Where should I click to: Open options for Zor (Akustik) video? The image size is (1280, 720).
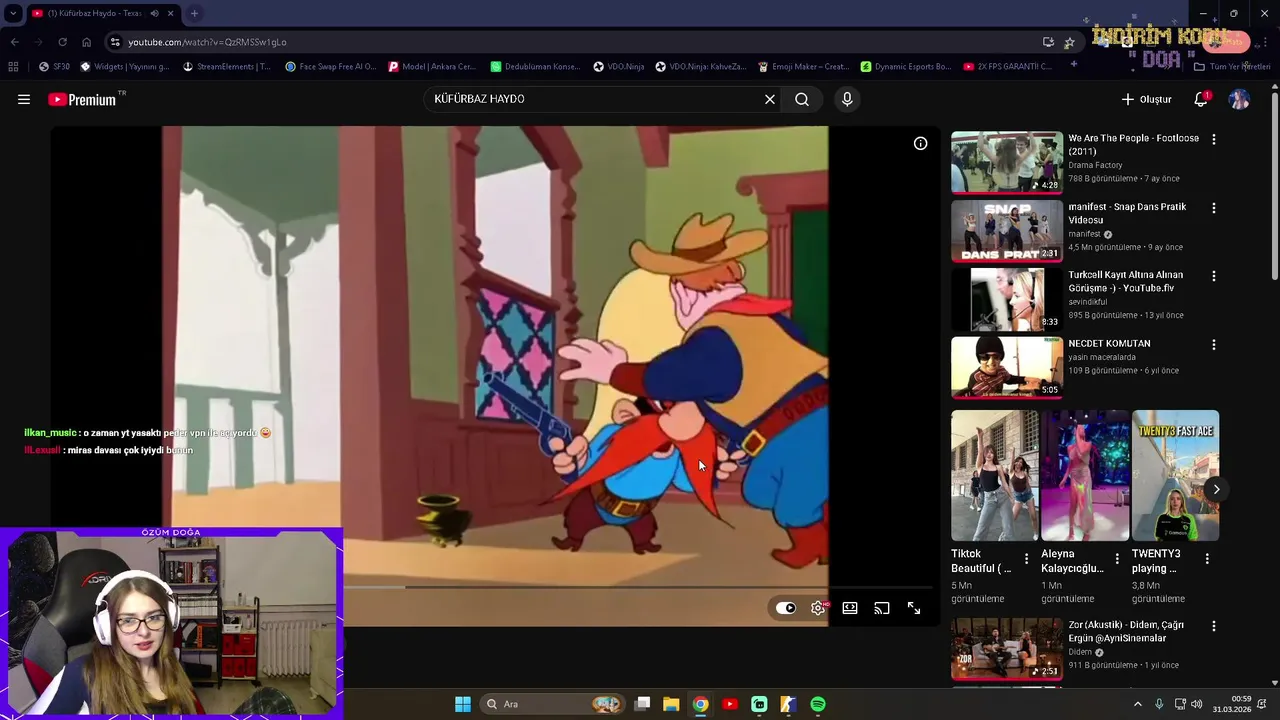click(x=1214, y=626)
